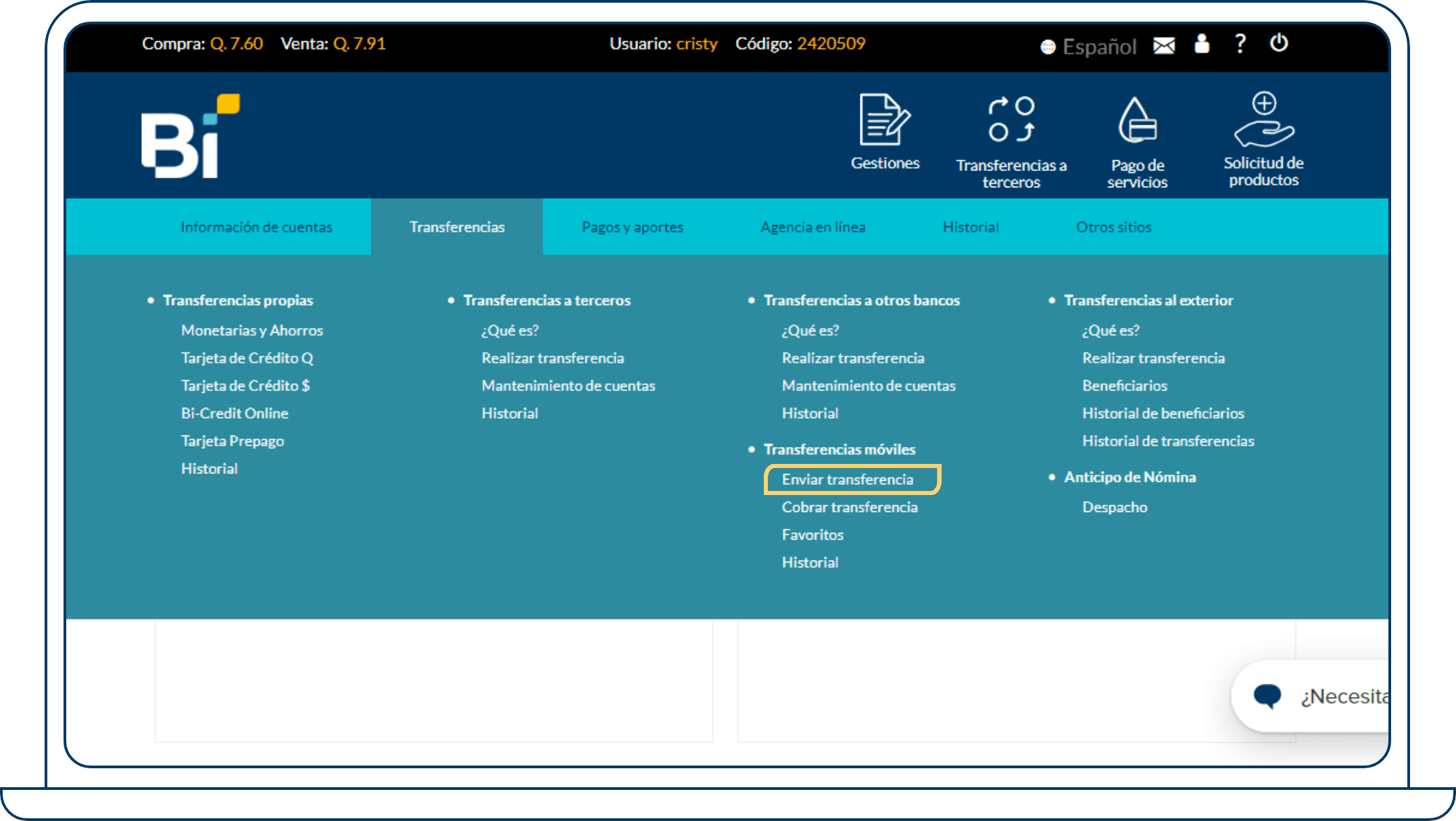Open Historial under Transferencias móviles
This screenshot has height=821, width=1456.
click(810, 563)
